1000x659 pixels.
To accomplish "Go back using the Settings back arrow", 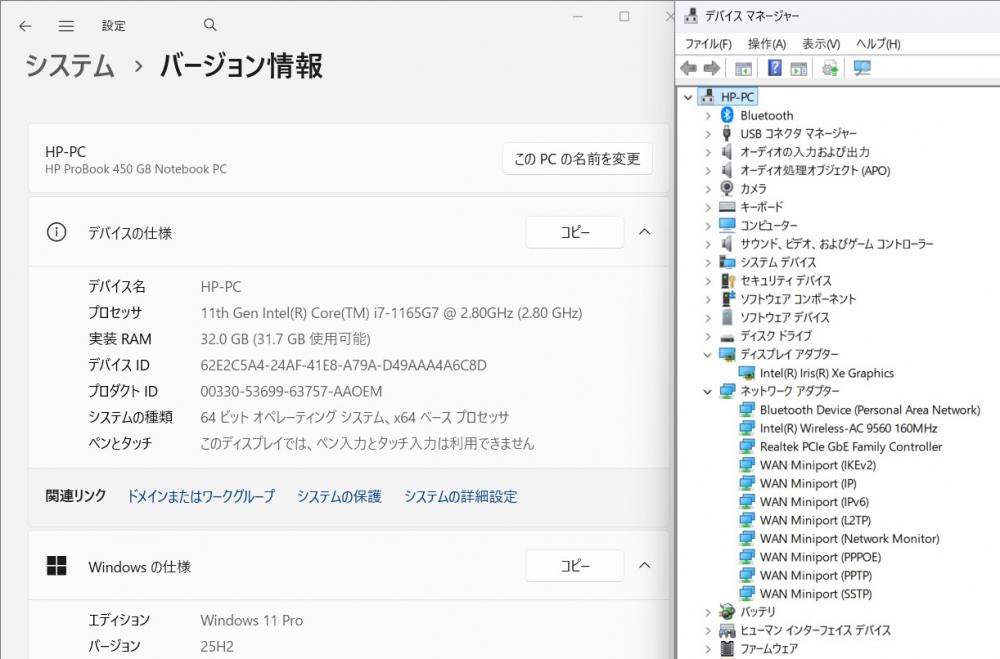I will pyautogui.click(x=25, y=26).
